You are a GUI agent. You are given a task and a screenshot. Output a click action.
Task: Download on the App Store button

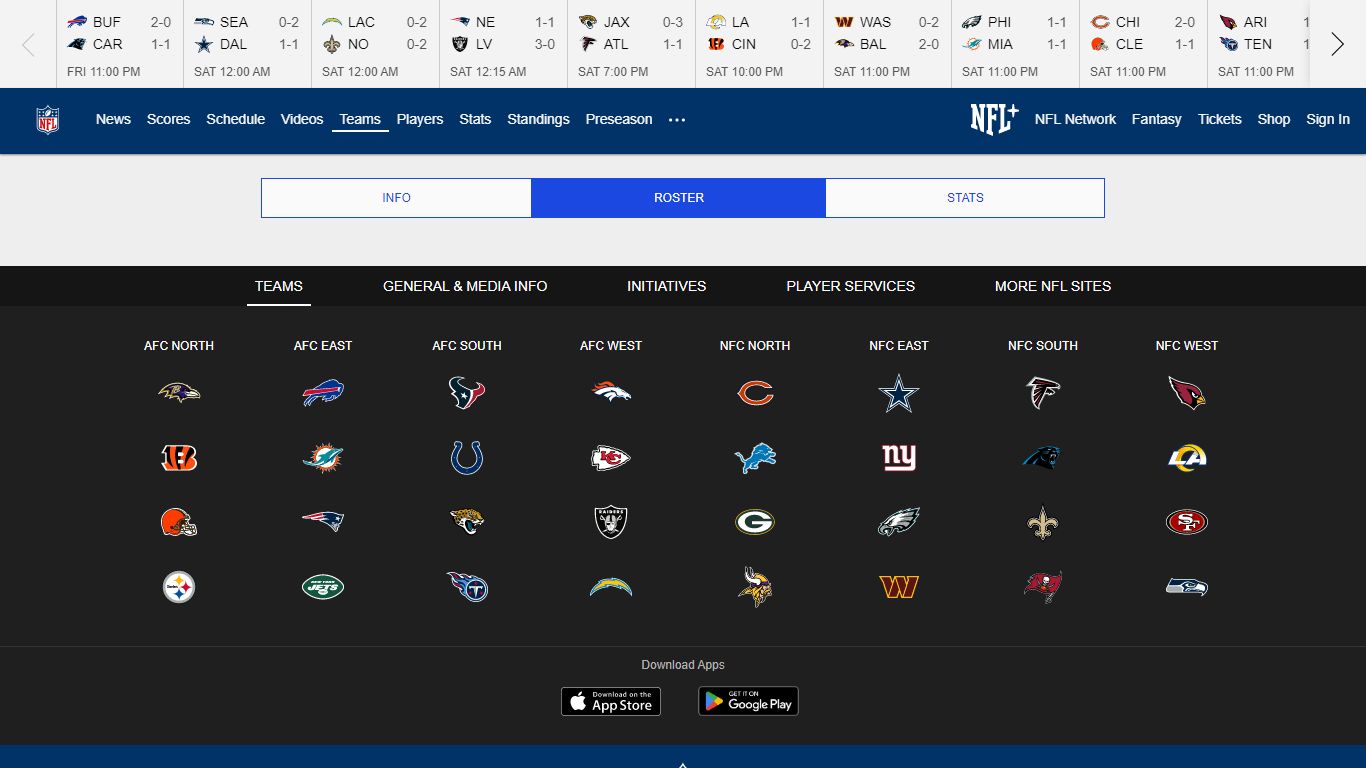(x=611, y=701)
